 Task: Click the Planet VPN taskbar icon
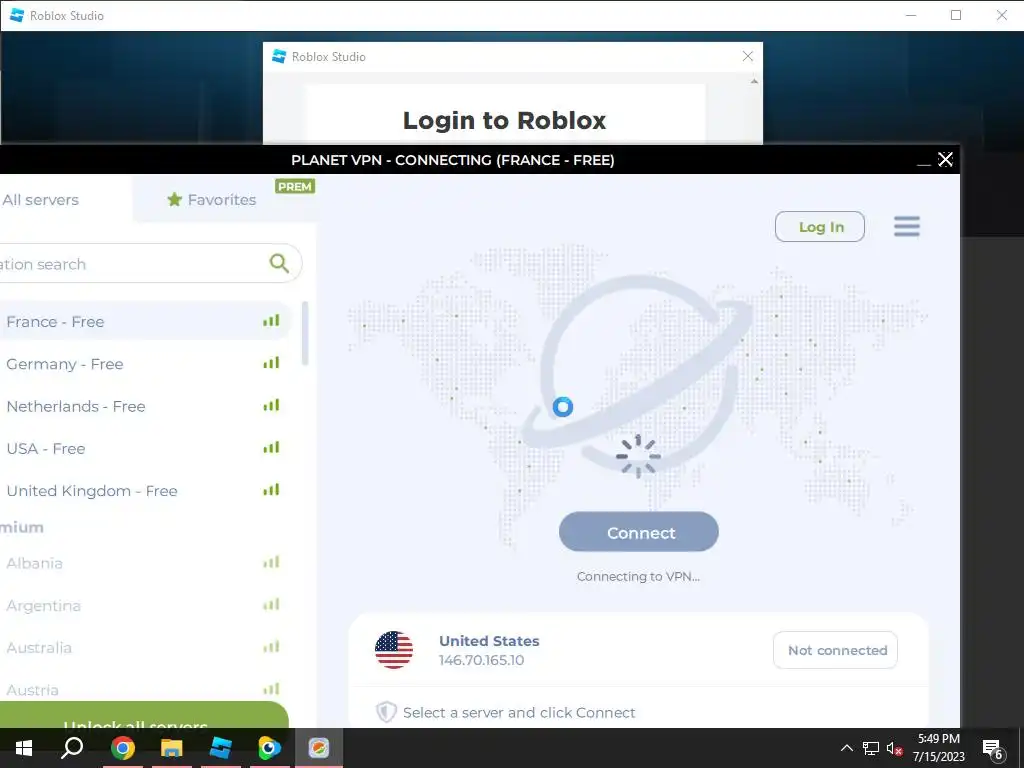point(319,748)
